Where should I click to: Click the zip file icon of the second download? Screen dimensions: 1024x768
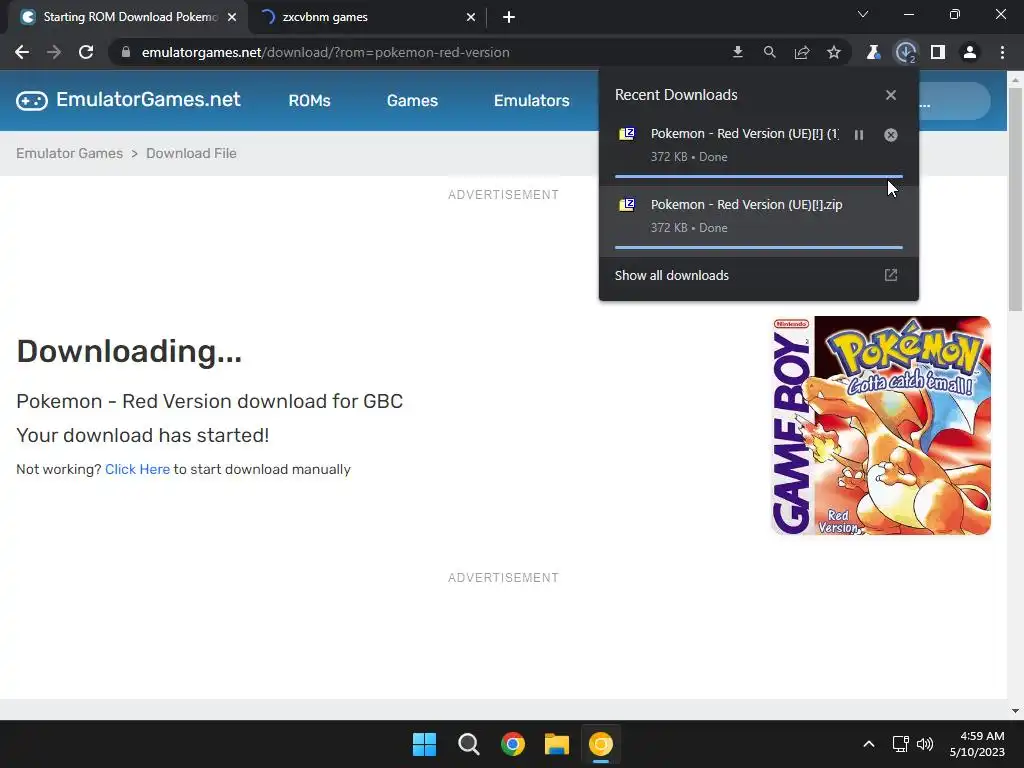click(627, 205)
